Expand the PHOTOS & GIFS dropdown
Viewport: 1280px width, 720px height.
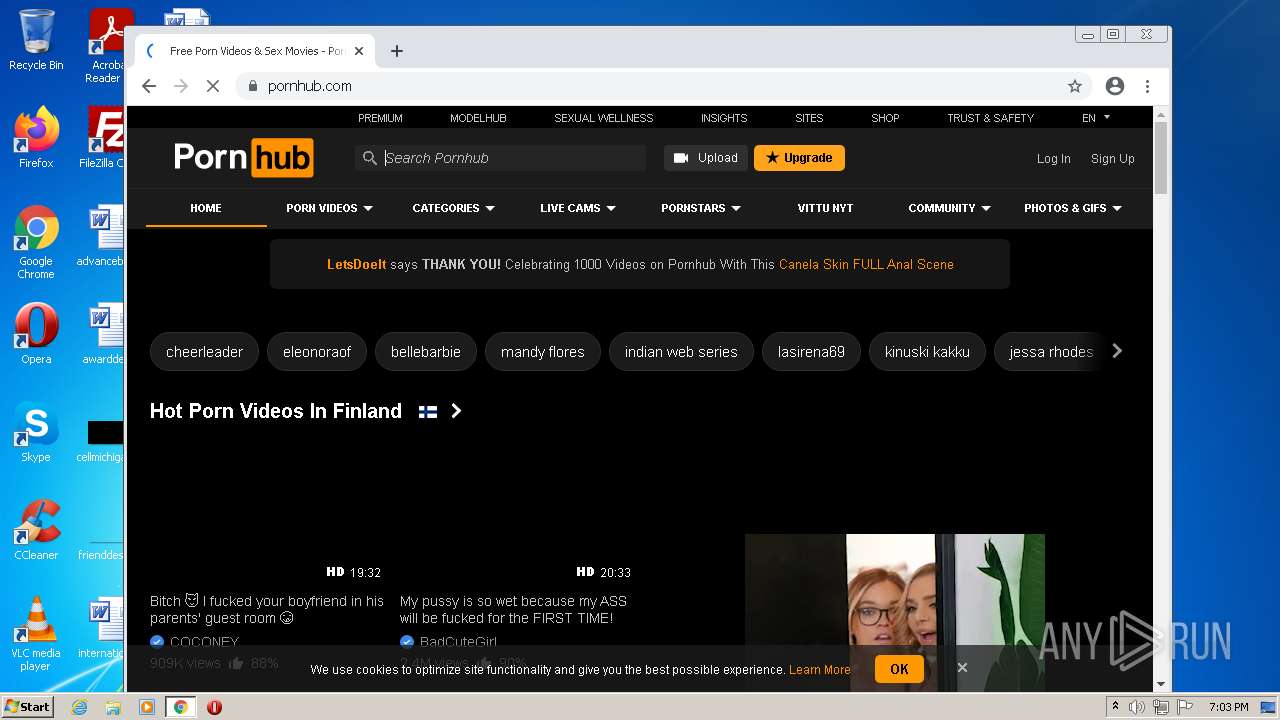(x=1073, y=208)
